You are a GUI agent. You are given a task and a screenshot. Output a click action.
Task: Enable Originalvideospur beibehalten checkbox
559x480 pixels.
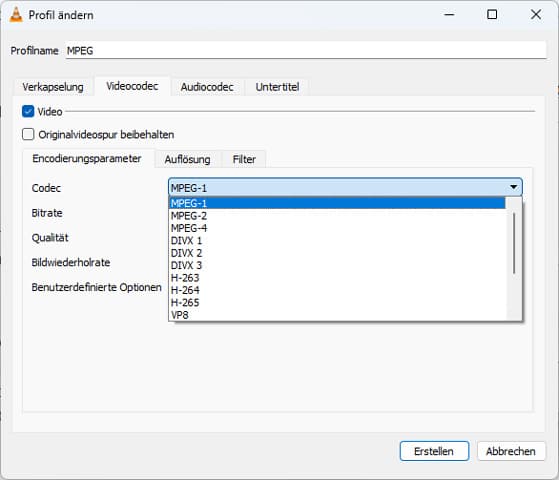pyautogui.click(x=28, y=134)
